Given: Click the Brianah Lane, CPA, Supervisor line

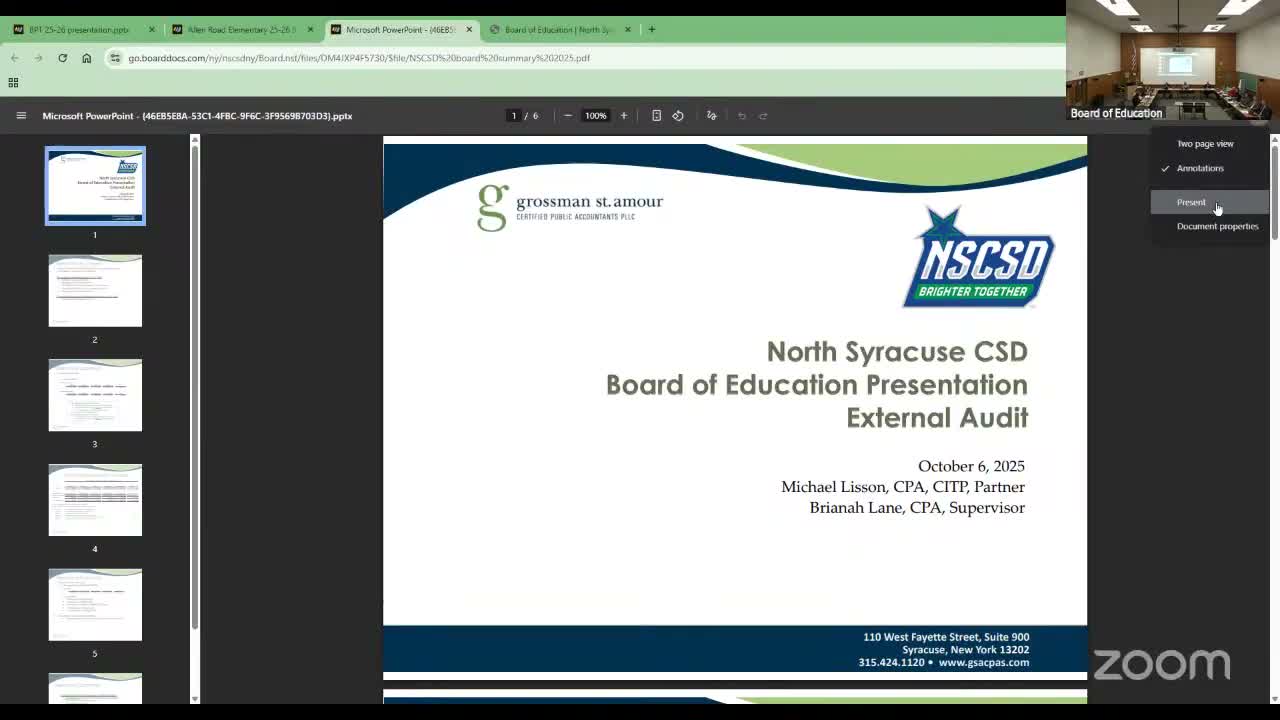Looking at the screenshot, I should 917,508.
